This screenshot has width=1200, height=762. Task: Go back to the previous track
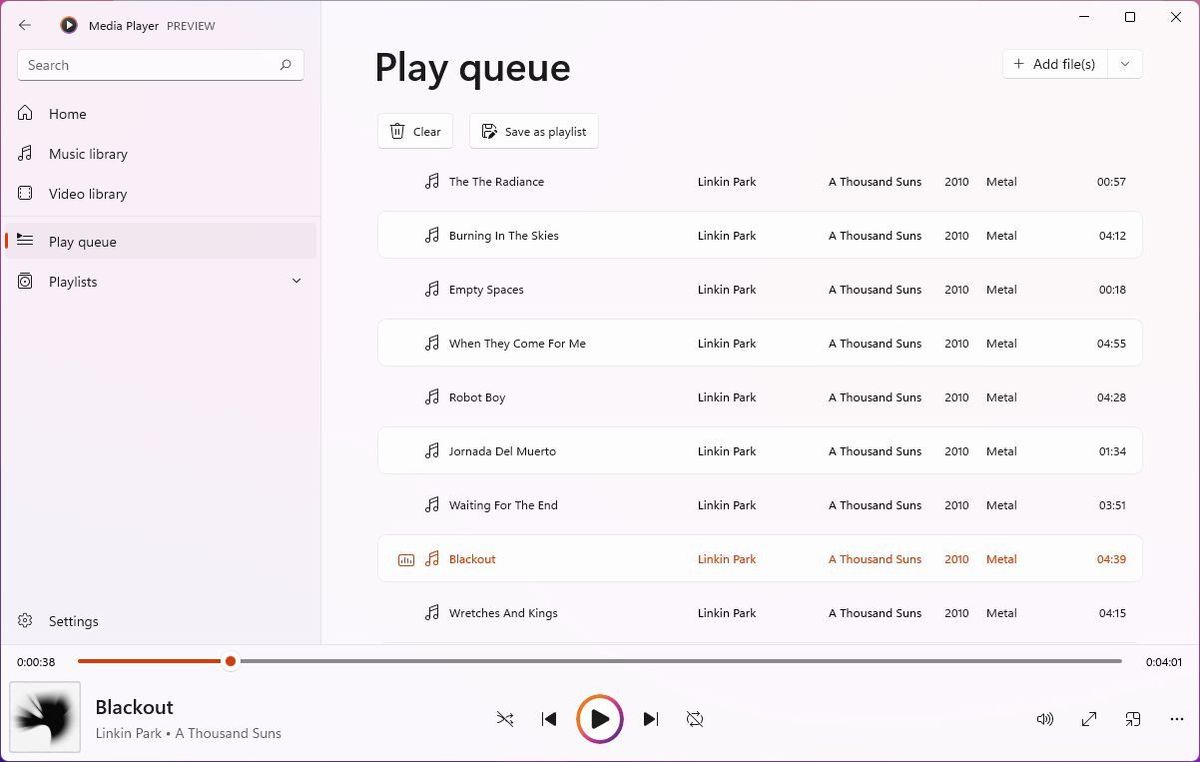[549, 719]
